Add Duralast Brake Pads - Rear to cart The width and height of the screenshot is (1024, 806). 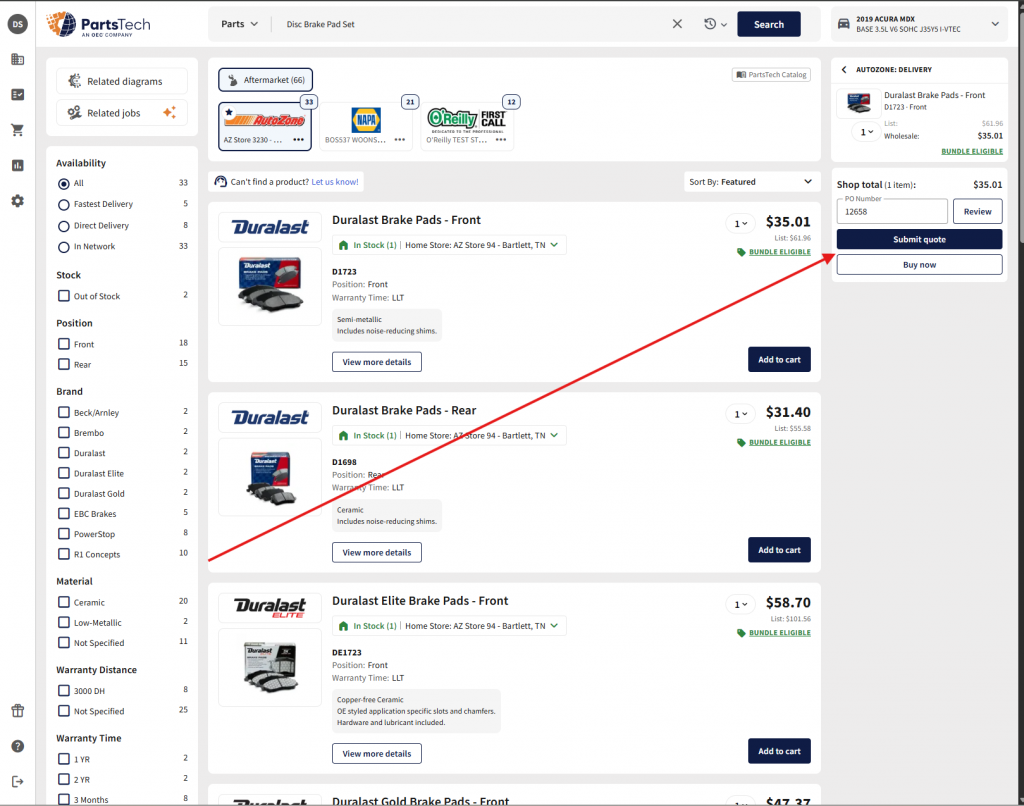pyautogui.click(x=778, y=550)
